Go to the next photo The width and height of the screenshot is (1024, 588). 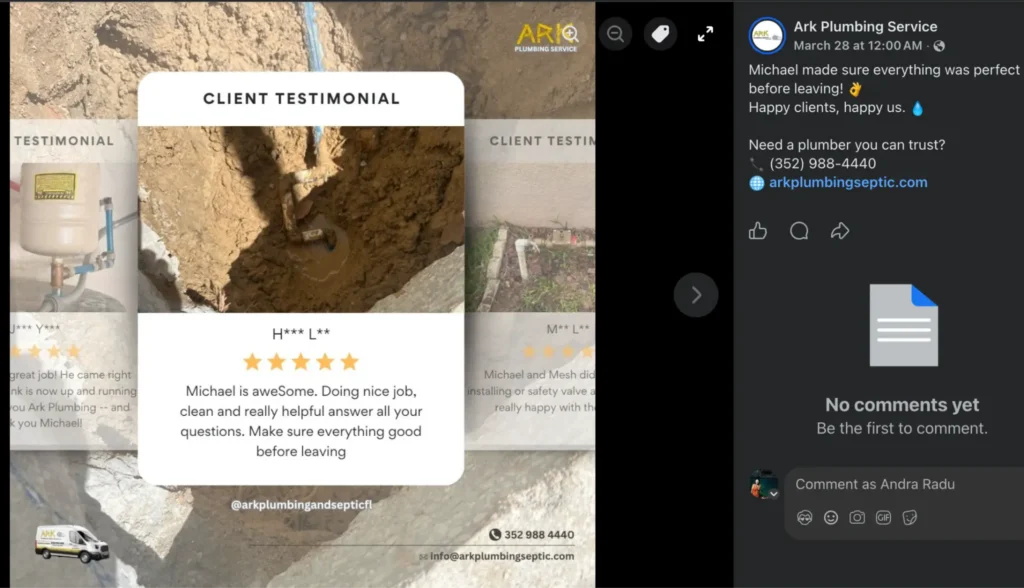point(696,295)
